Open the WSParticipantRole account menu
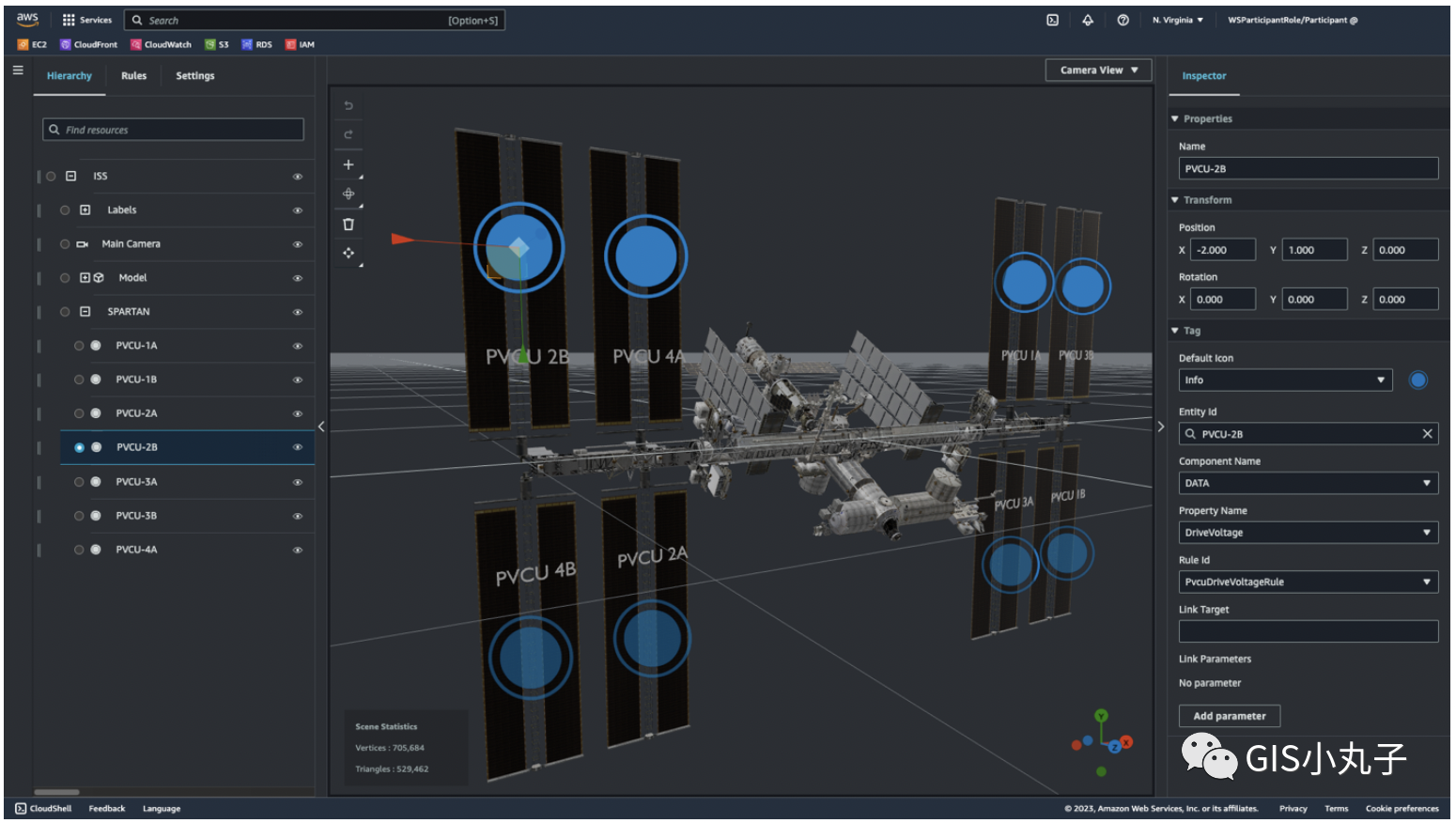1456x823 pixels. tap(1293, 20)
